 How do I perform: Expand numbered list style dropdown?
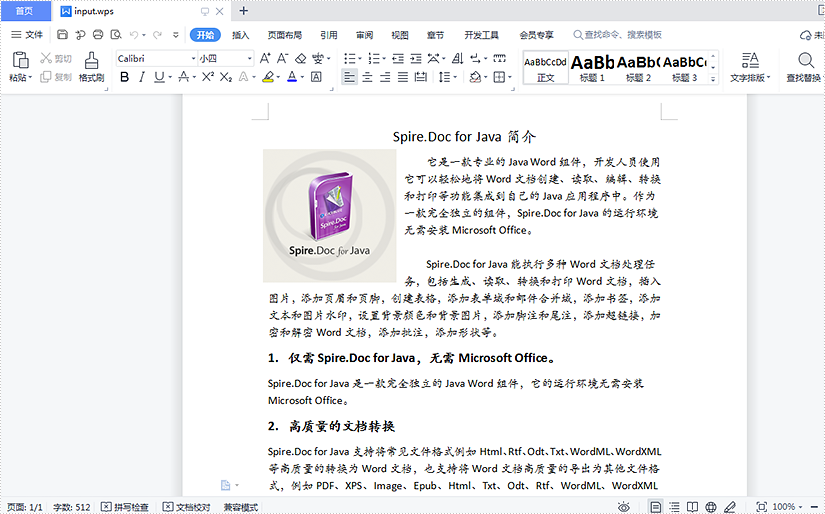pyautogui.click(x=384, y=58)
